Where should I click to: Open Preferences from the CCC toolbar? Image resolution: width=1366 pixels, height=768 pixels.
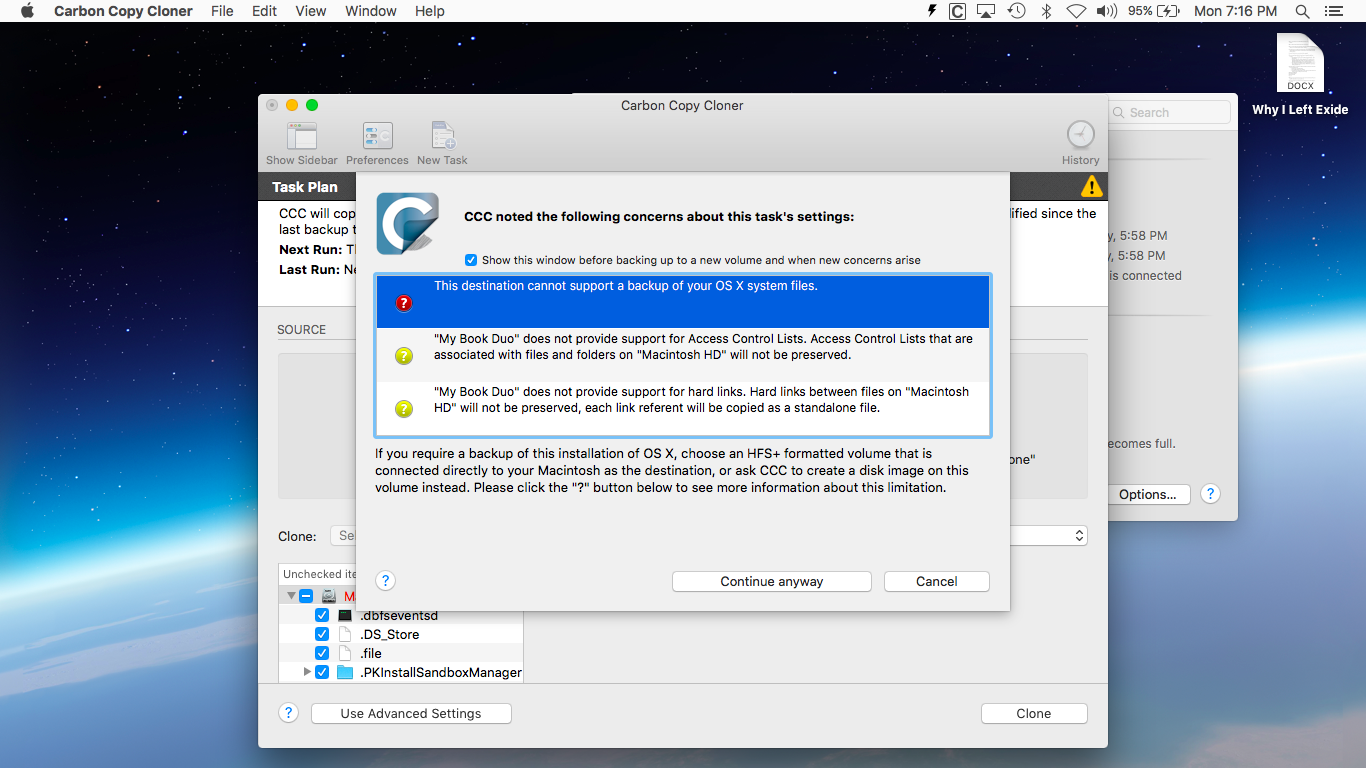tap(377, 136)
